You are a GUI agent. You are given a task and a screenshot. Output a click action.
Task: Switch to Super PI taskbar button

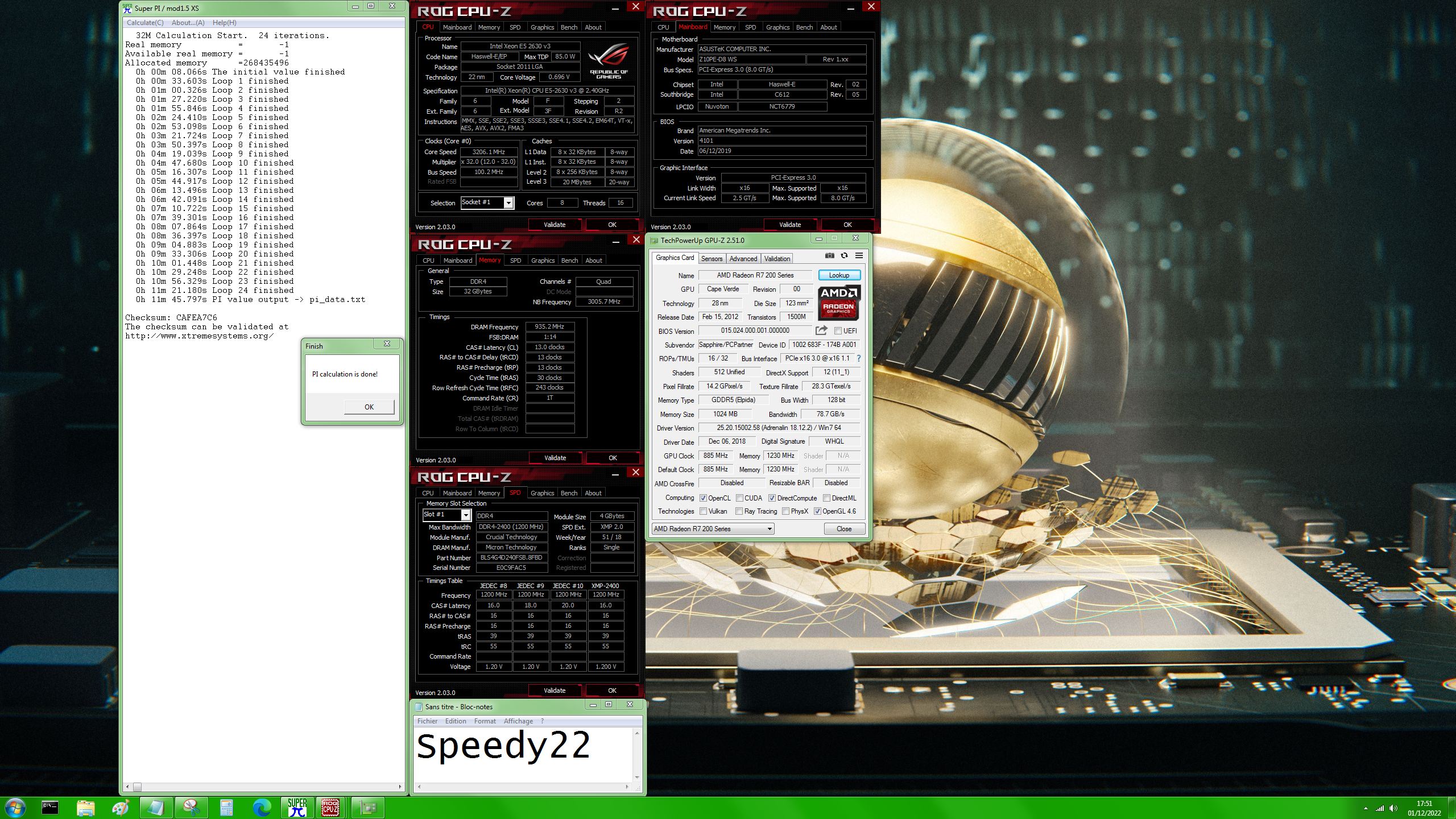click(297, 808)
